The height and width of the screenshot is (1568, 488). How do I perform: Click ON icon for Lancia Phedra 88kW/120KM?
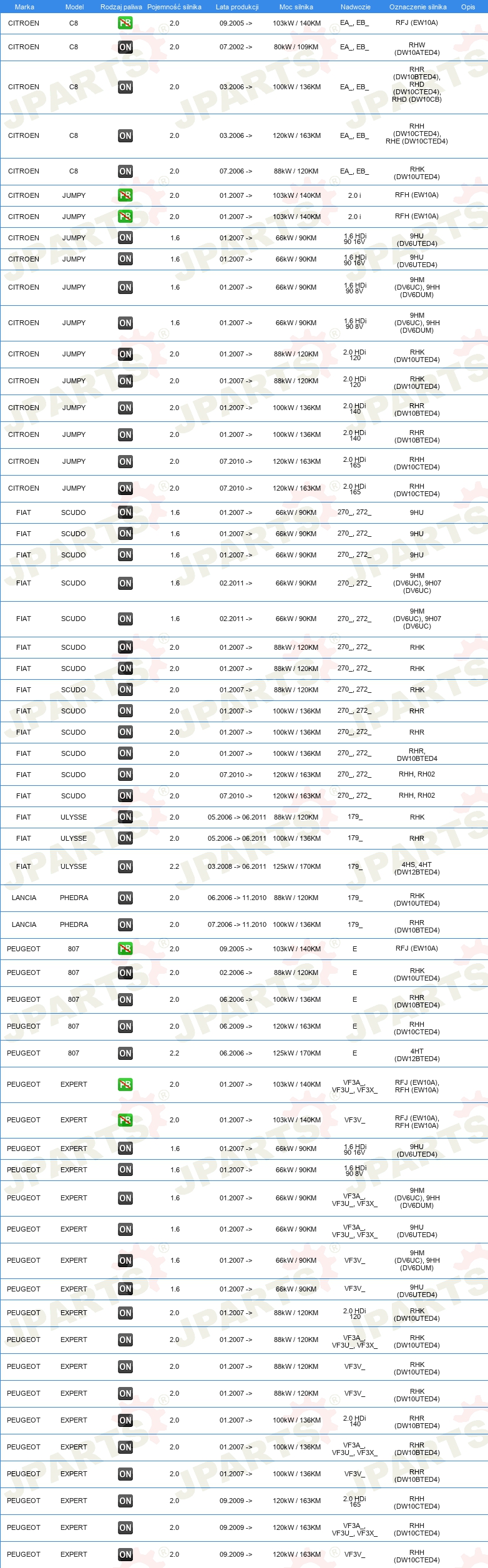coord(125,898)
